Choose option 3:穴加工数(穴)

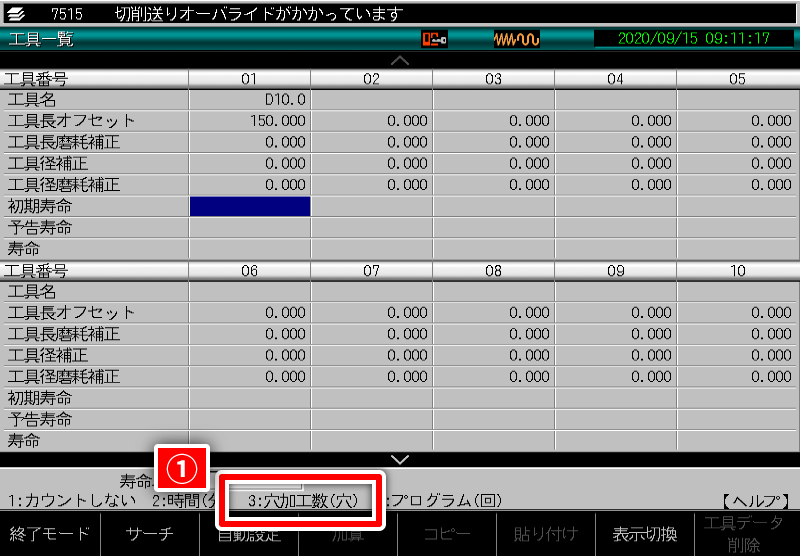pos(302,500)
